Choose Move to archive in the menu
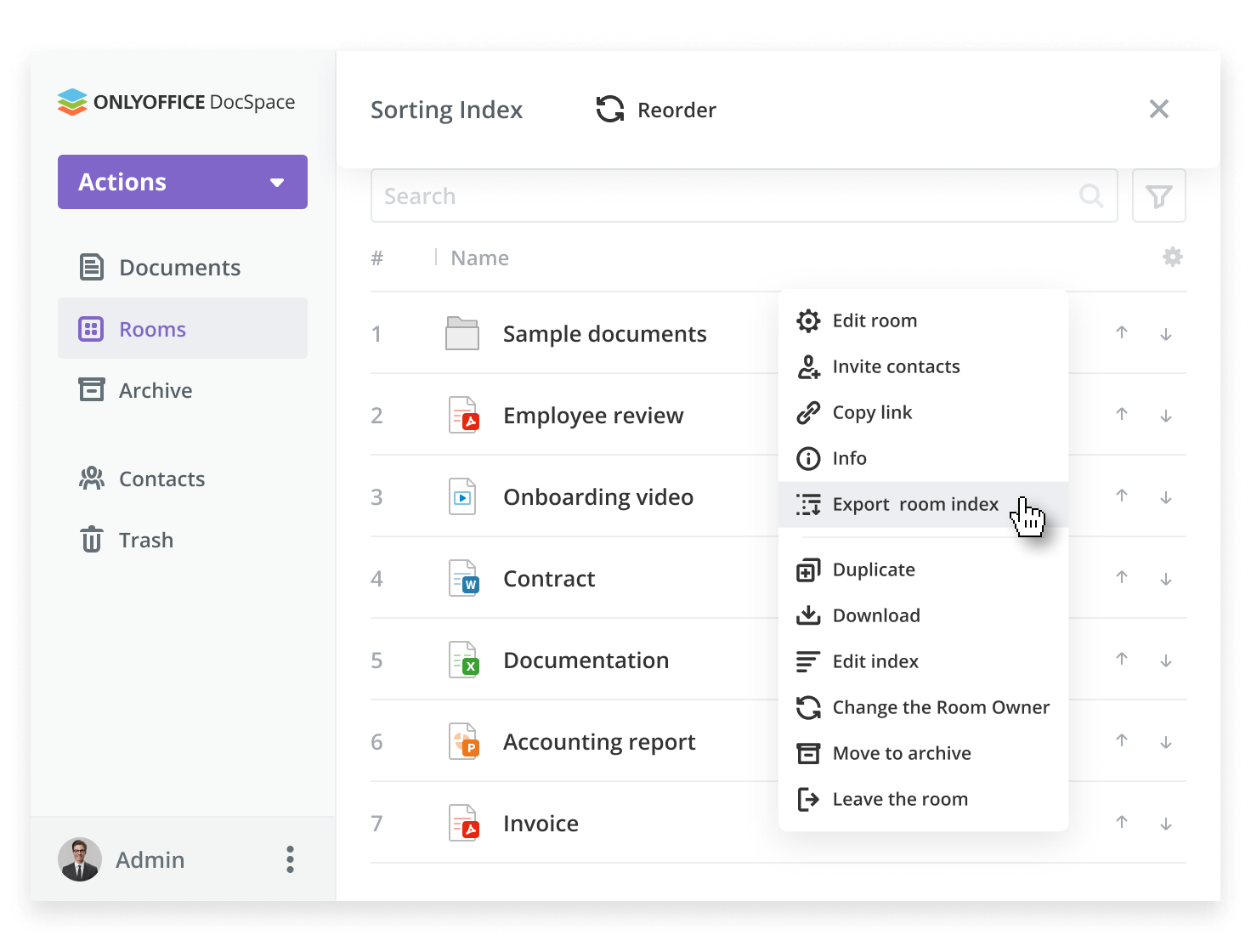1251x952 pixels. point(901,753)
